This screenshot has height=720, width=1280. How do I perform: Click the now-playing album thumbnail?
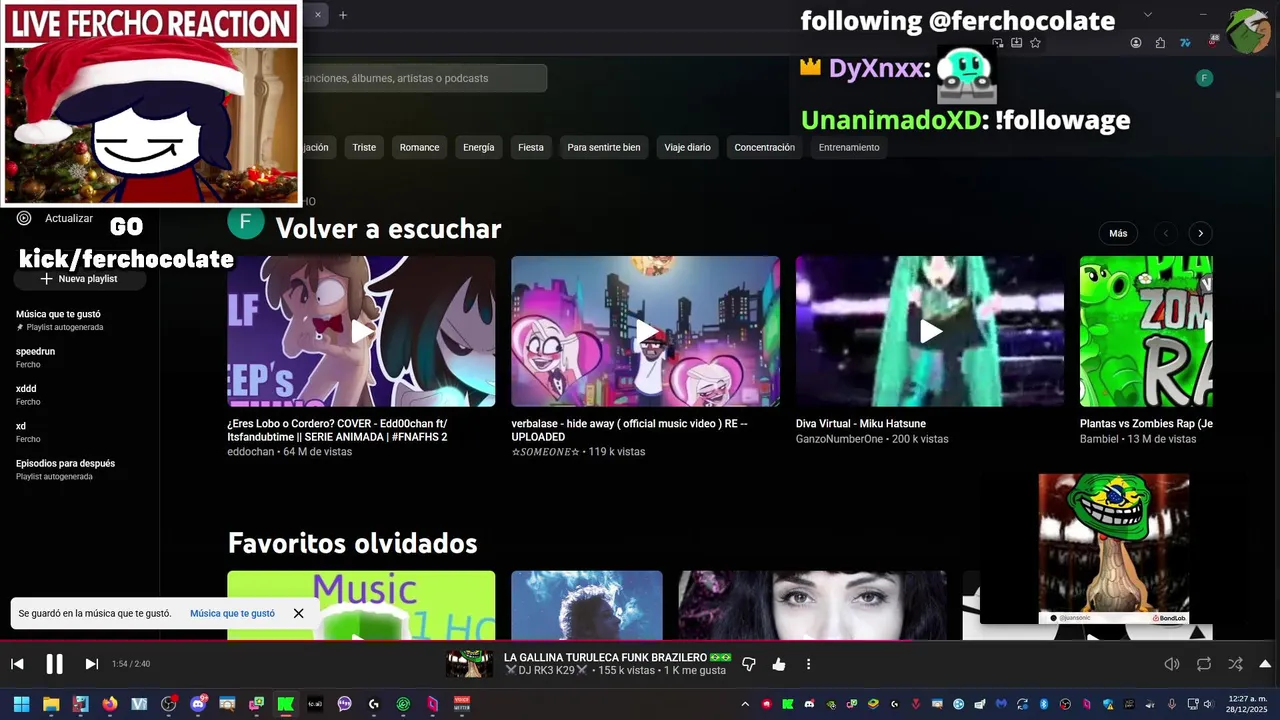point(469,664)
